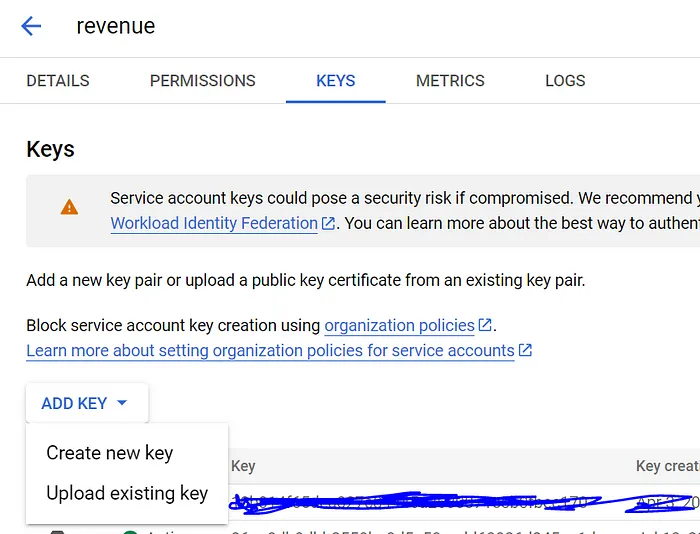
Task: Switch to the DETAILS tab
Action: click(x=58, y=81)
